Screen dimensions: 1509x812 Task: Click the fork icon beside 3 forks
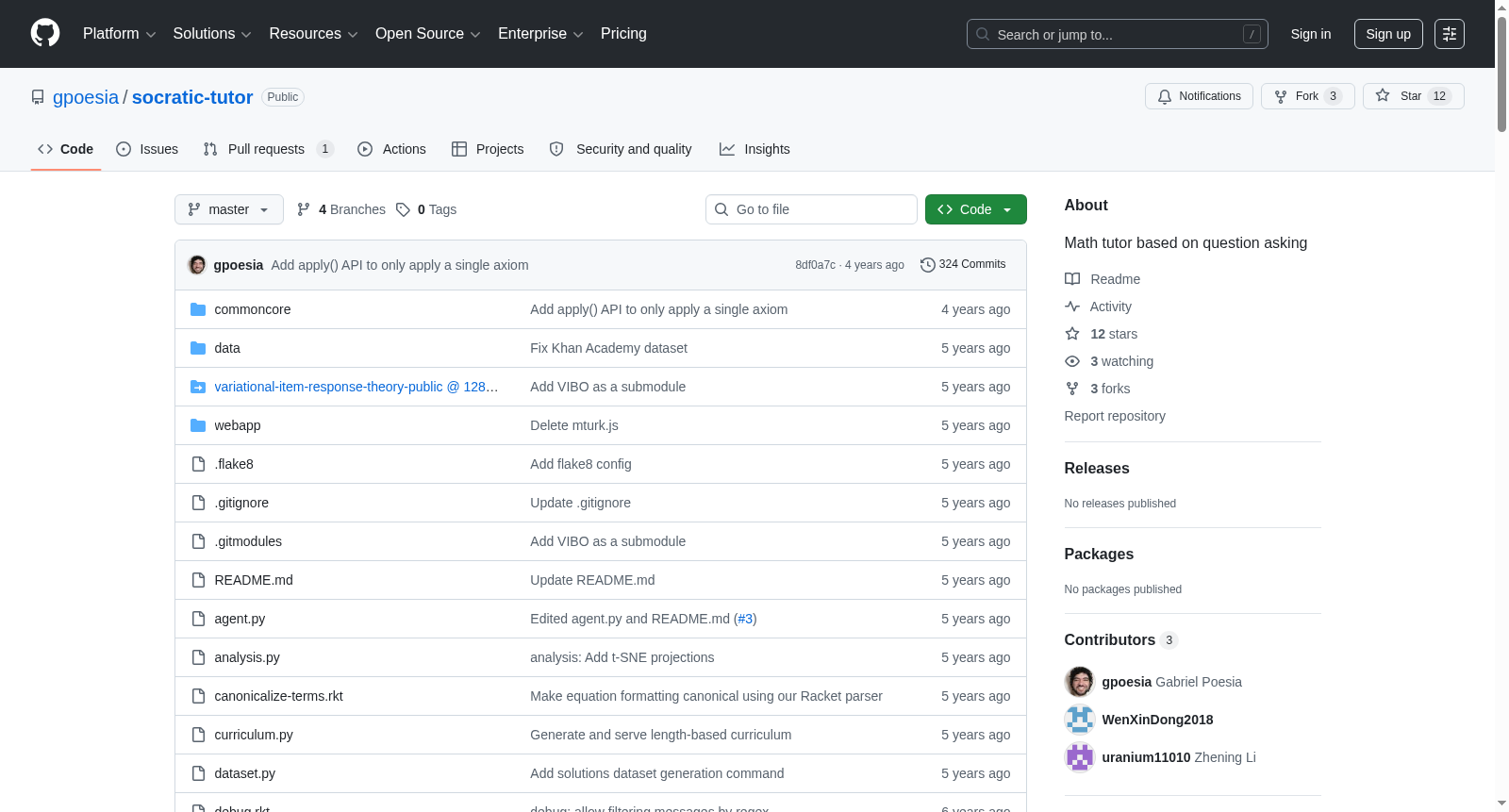(1072, 389)
